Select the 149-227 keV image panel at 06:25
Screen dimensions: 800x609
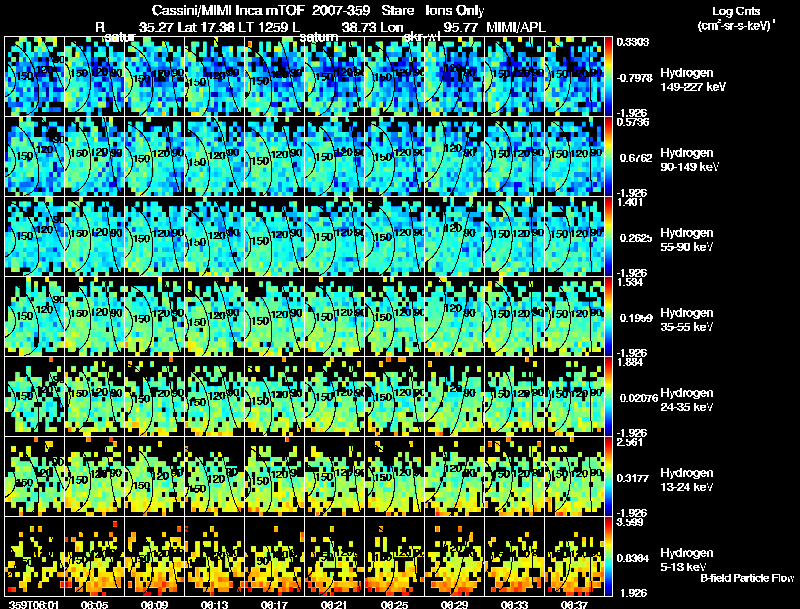click(394, 77)
